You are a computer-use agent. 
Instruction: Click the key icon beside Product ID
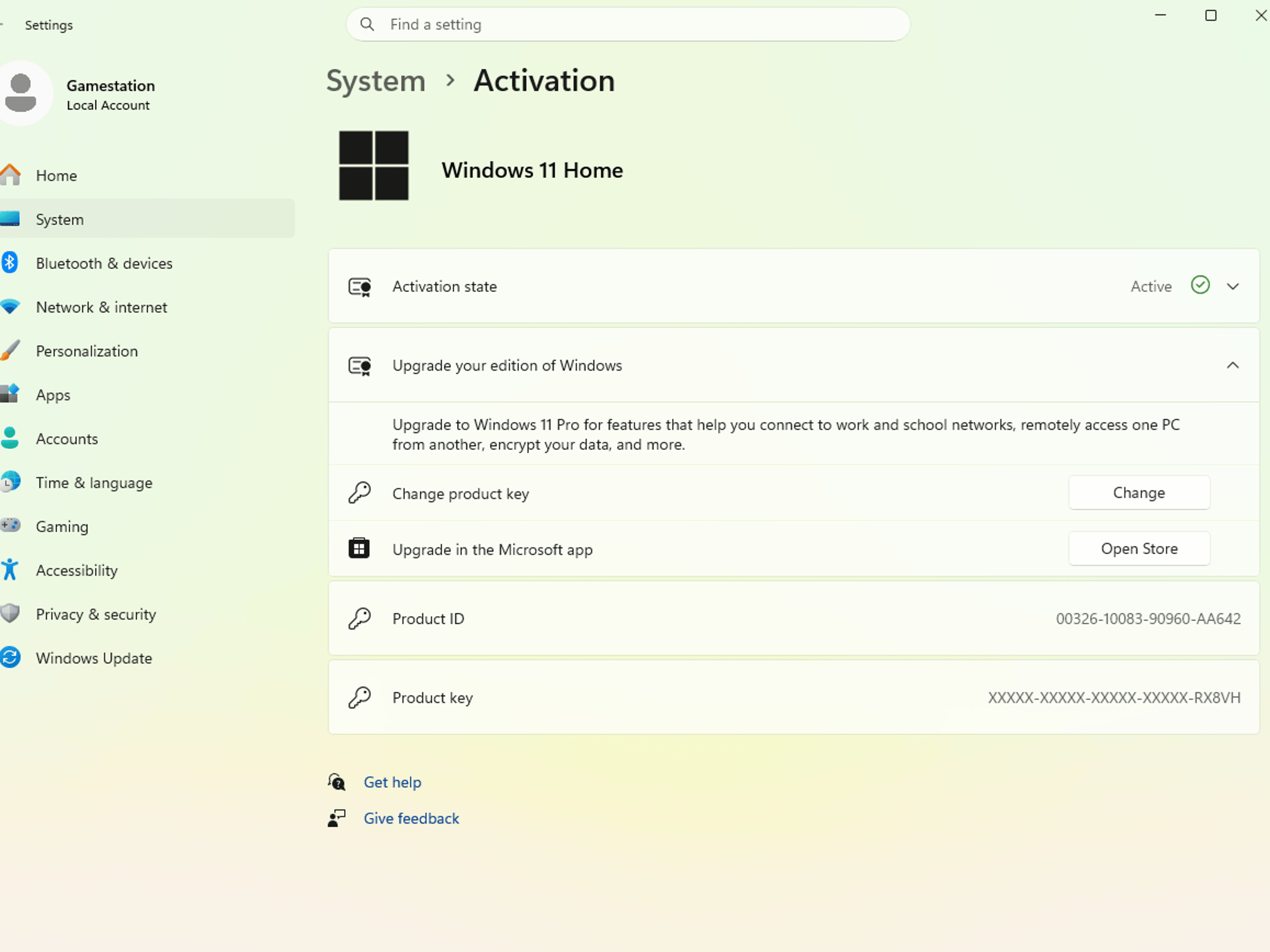(360, 619)
